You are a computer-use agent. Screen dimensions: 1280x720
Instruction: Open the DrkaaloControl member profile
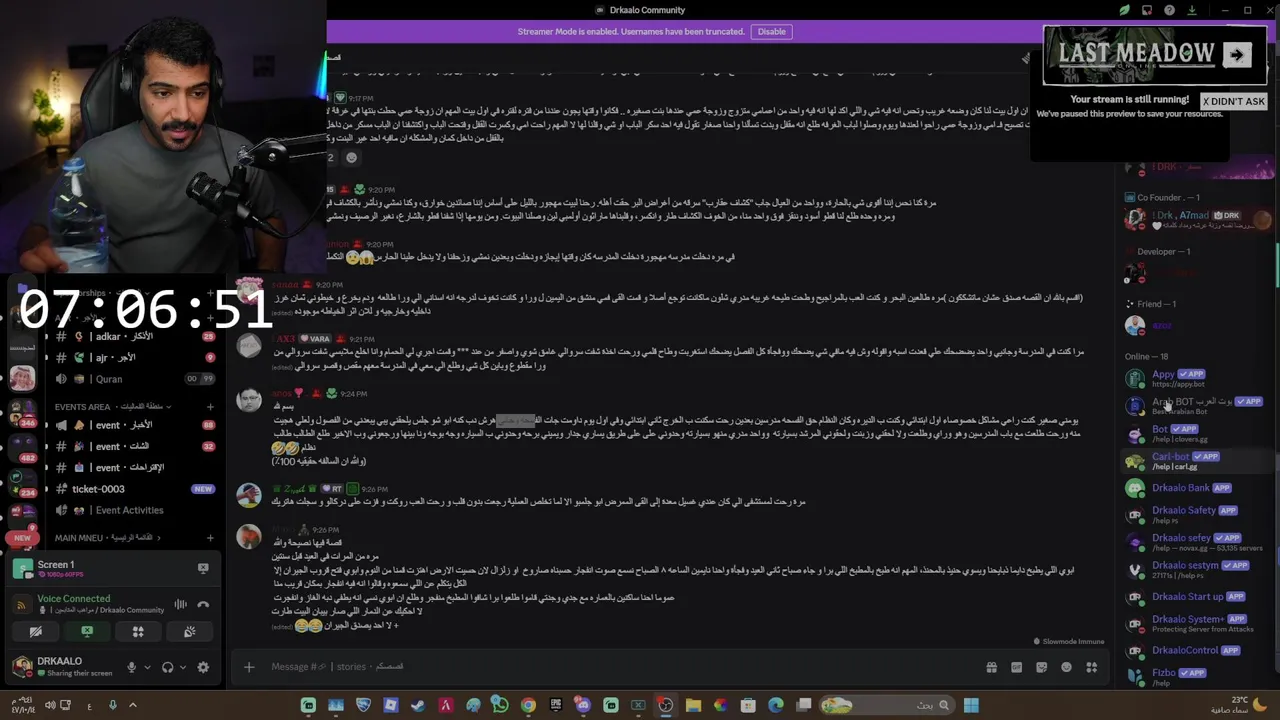(1195, 650)
